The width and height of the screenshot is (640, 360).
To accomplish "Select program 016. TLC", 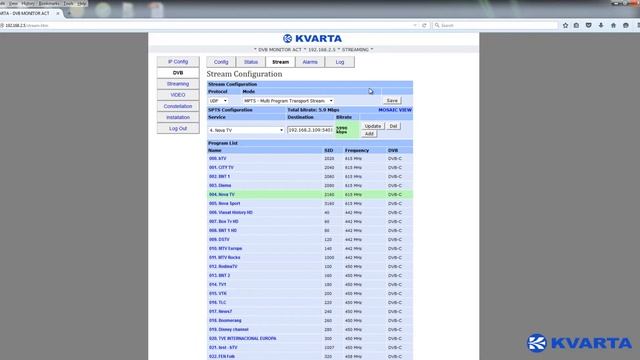I will point(217,302).
